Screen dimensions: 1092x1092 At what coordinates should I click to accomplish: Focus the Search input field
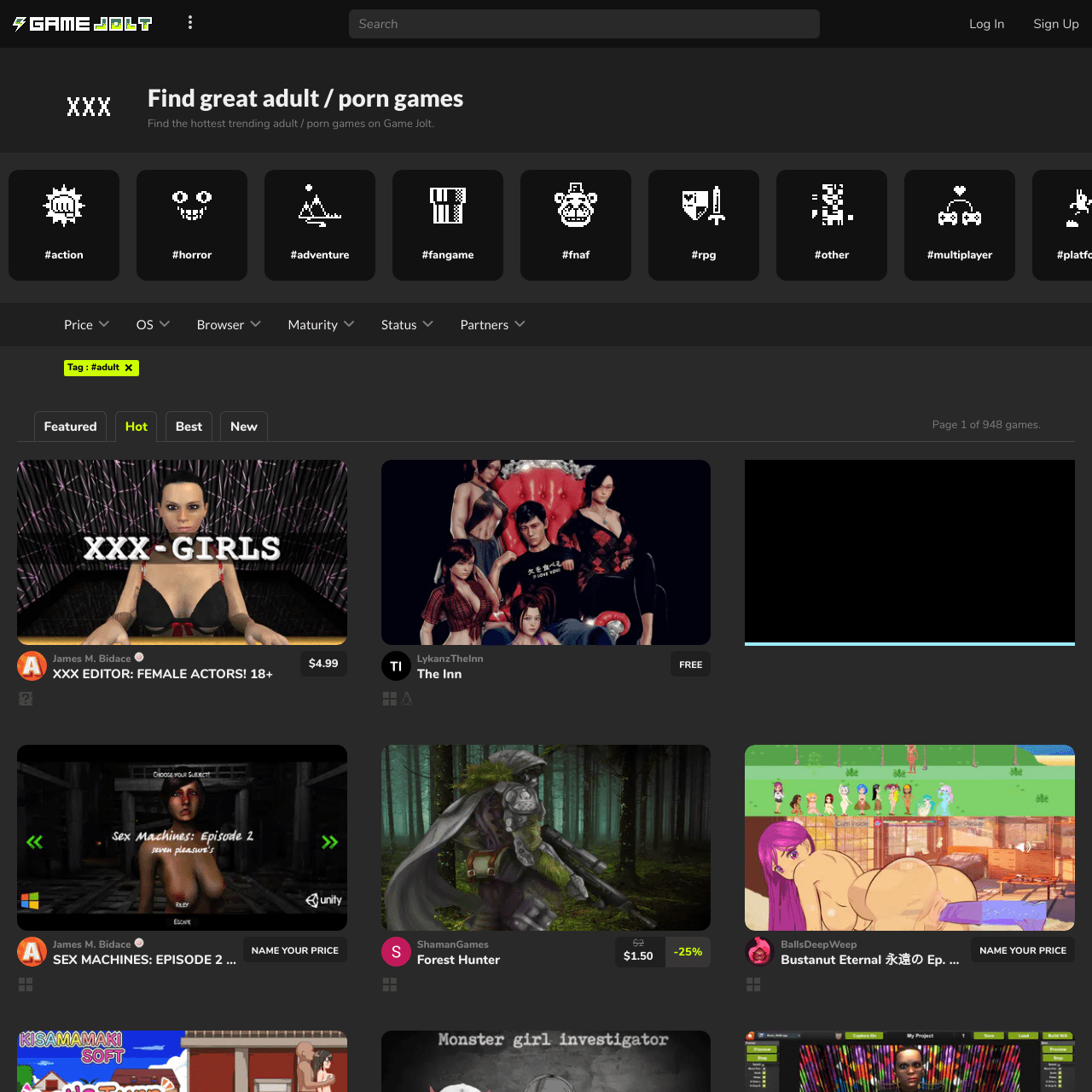pos(584,24)
